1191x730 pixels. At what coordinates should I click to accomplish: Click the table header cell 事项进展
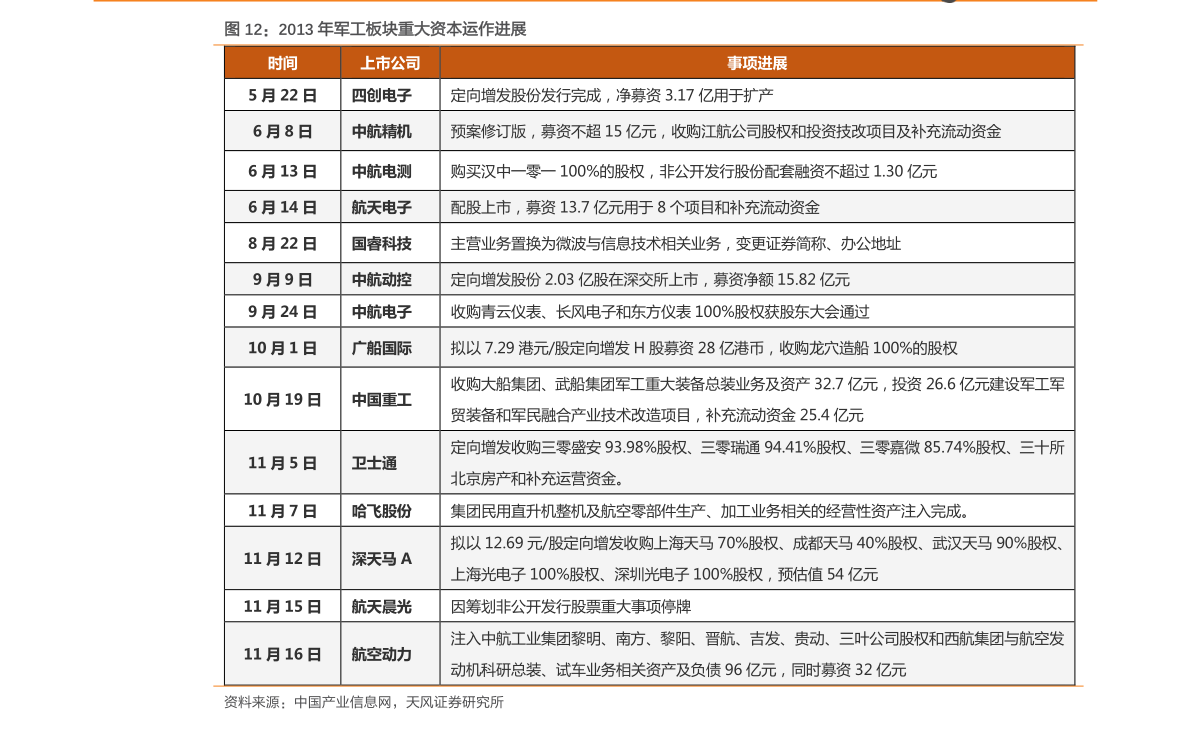(x=757, y=63)
